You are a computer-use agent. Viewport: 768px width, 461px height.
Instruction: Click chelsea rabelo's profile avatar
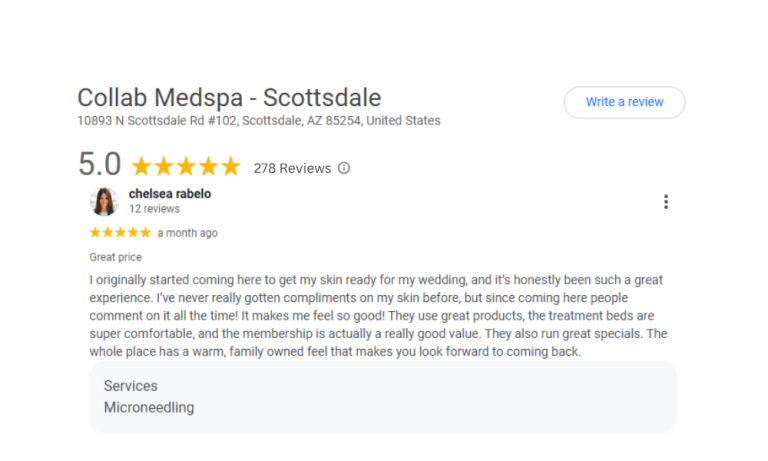(x=104, y=201)
